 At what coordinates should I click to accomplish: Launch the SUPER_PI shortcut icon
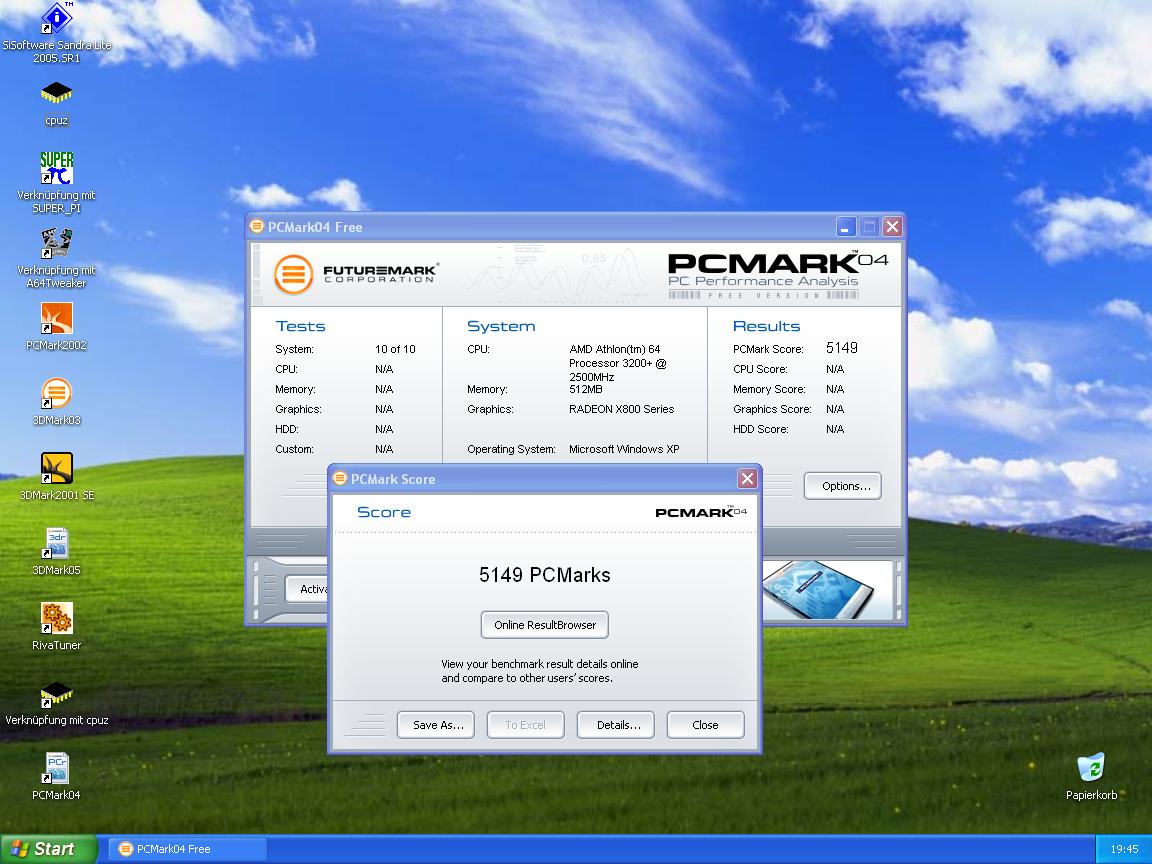point(56,168)
